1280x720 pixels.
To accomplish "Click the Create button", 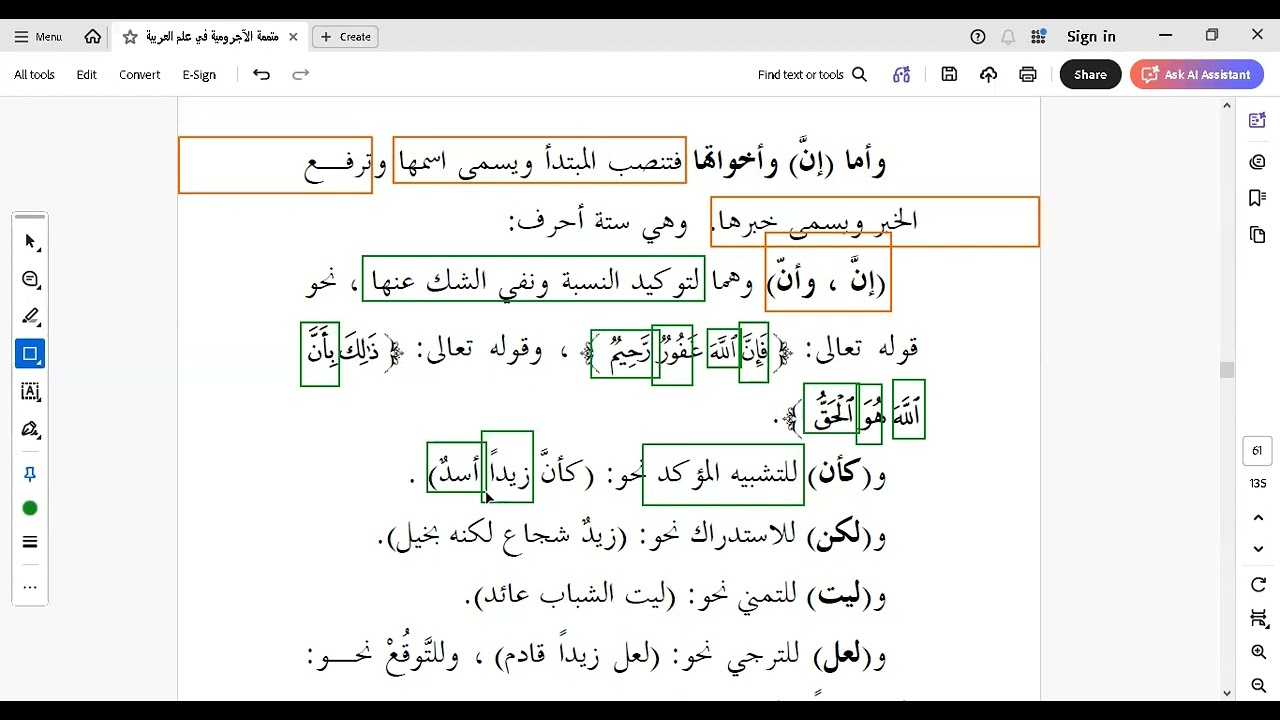I will (346, 37).
